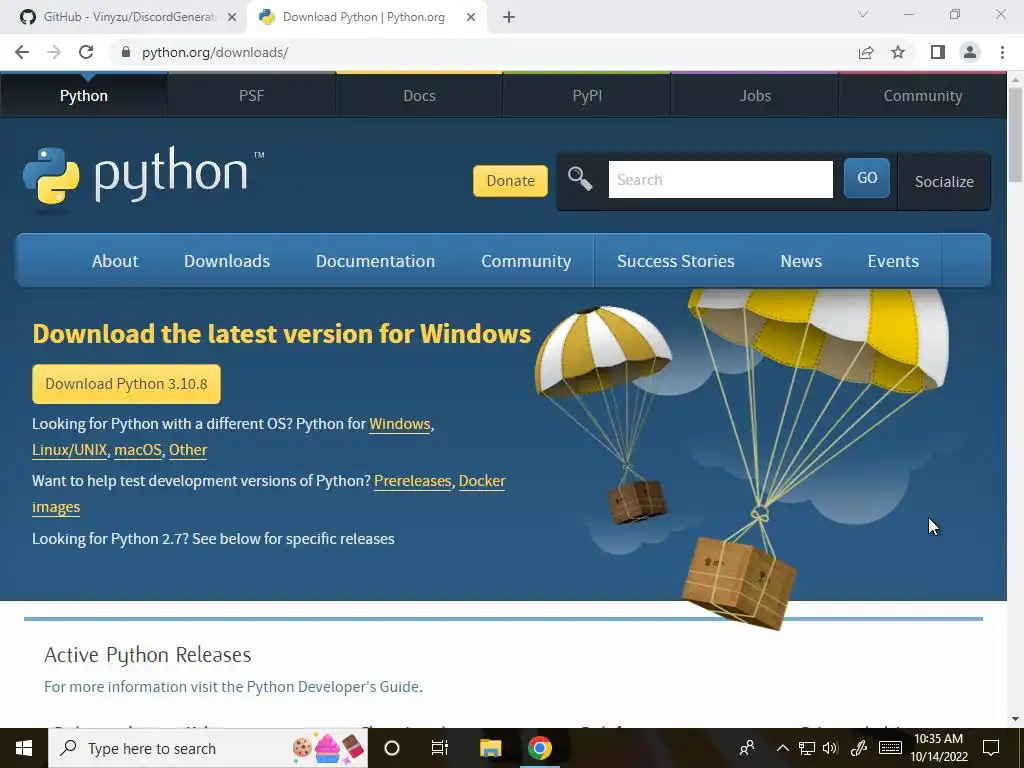Reload the python.org page
This screenshot has width=1024, height=768.
(86, 52)
